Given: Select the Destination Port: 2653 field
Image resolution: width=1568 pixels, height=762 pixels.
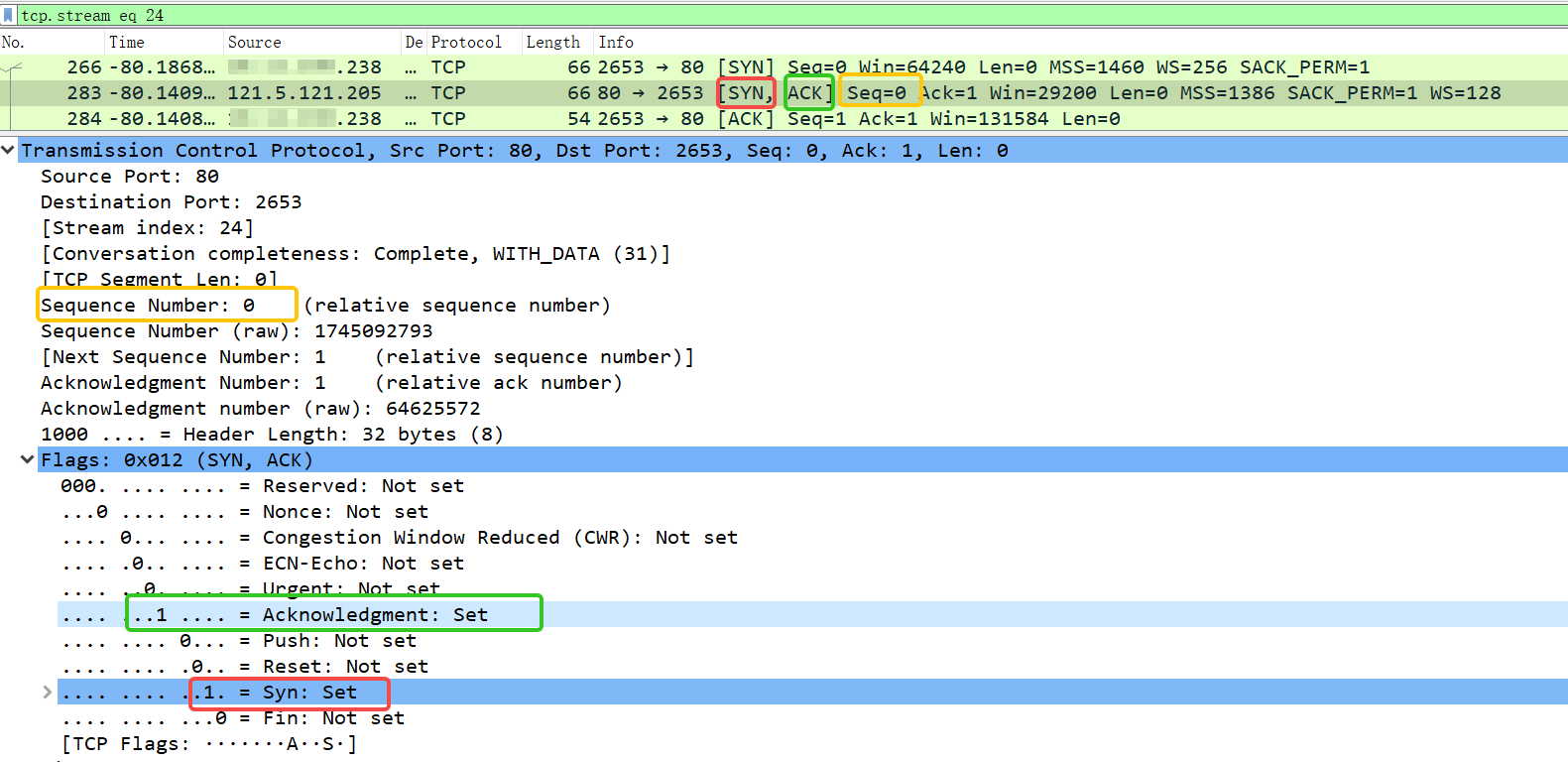Looking at the screenshot, I should (171, 201).
